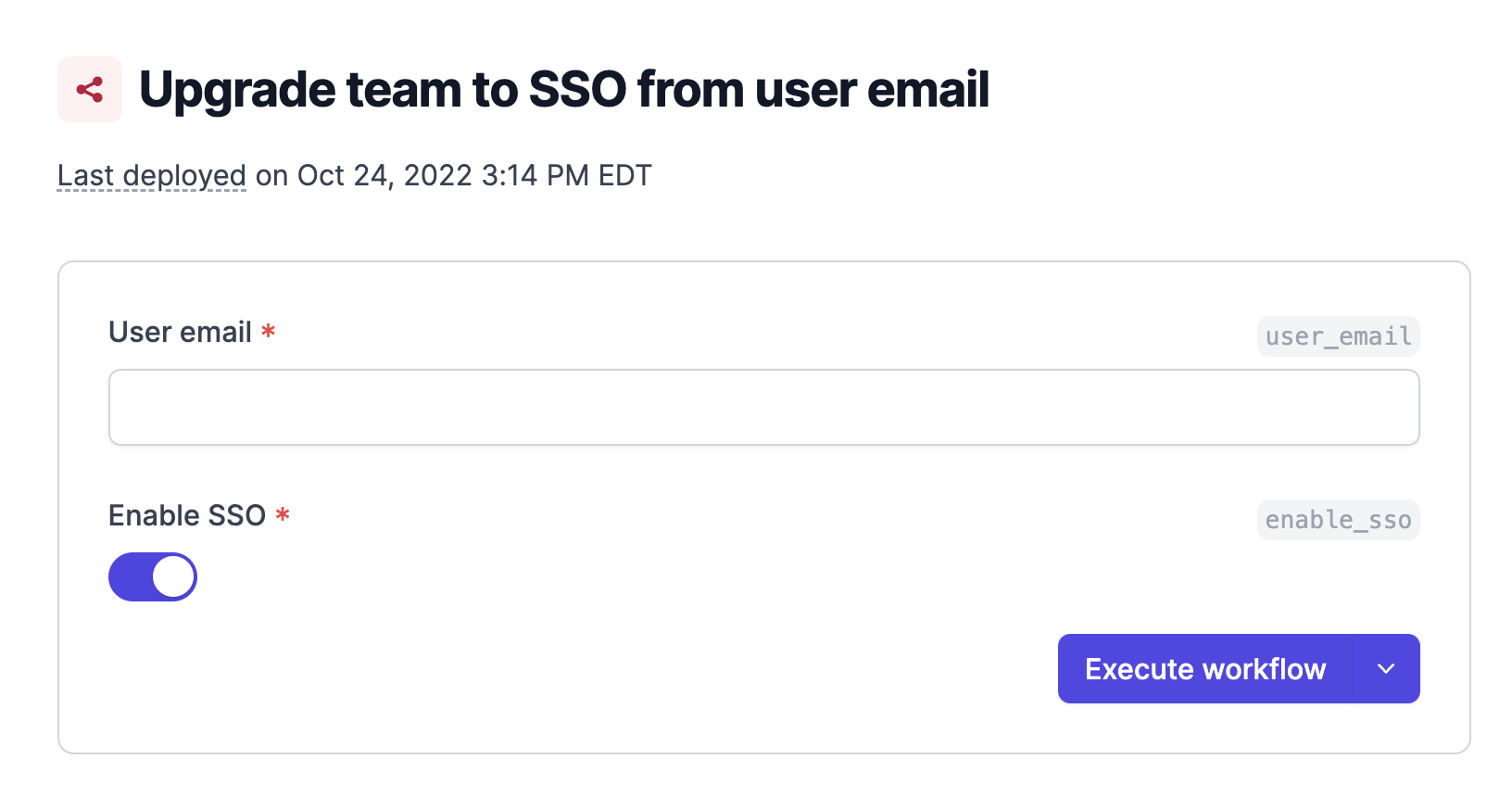
Task: Open the Execute workflow dropdown options
Action: 1386,669
